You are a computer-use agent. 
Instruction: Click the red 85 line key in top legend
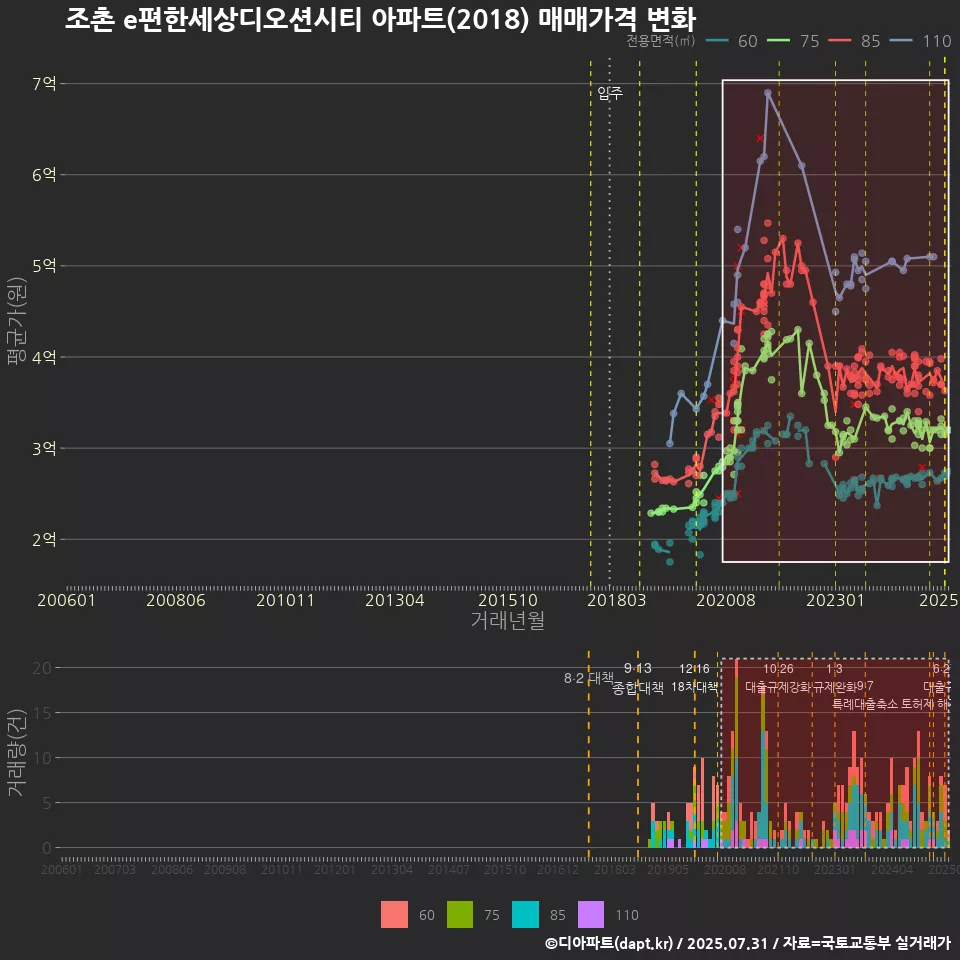[840, 41]
